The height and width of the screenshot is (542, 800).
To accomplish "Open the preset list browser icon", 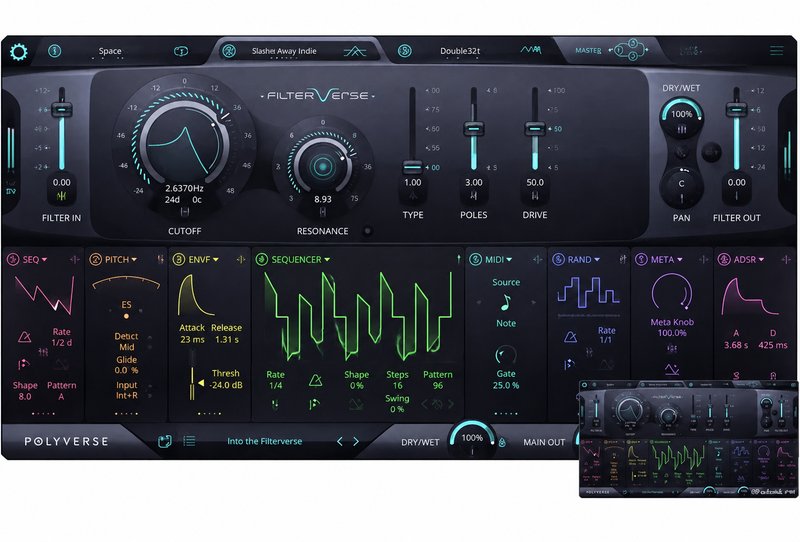I will pos(189,440).
